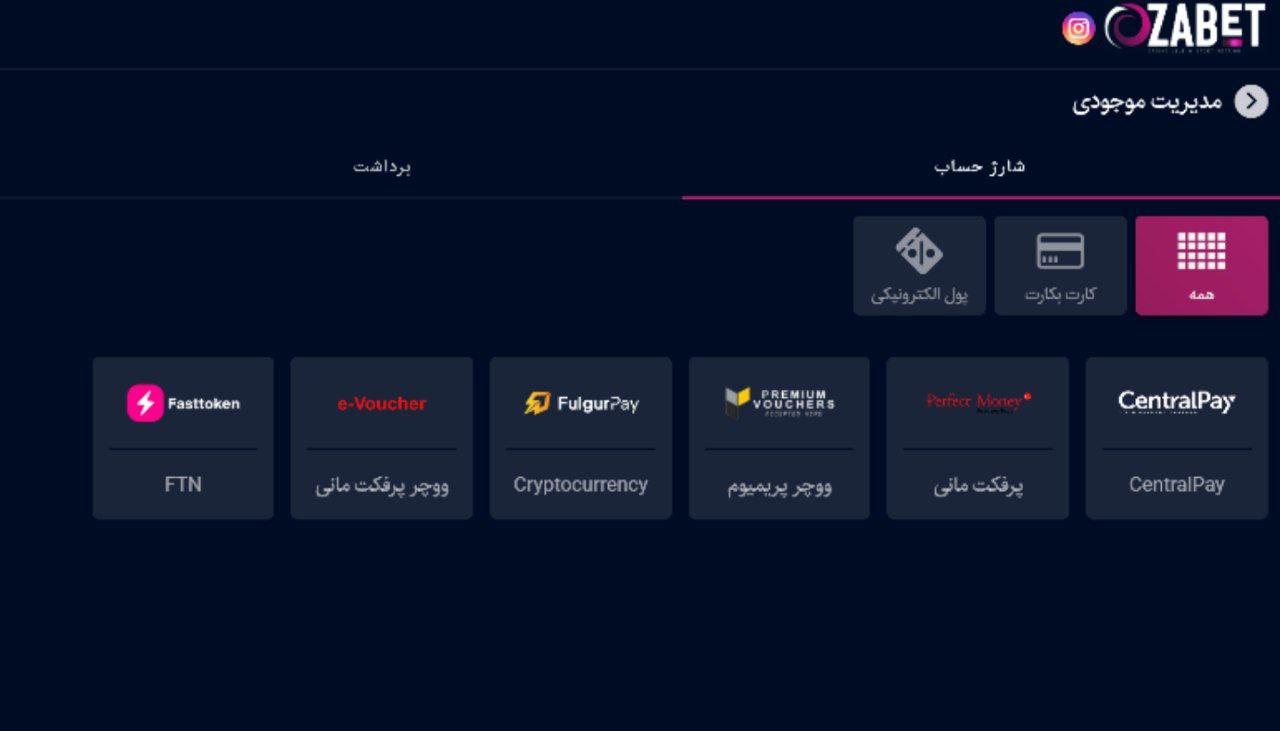Image resolution: width=1280 pixels, height=731 pixels.
Task: Open the ووچر پریمیوم payment card
Action: [x=779, y=437]
